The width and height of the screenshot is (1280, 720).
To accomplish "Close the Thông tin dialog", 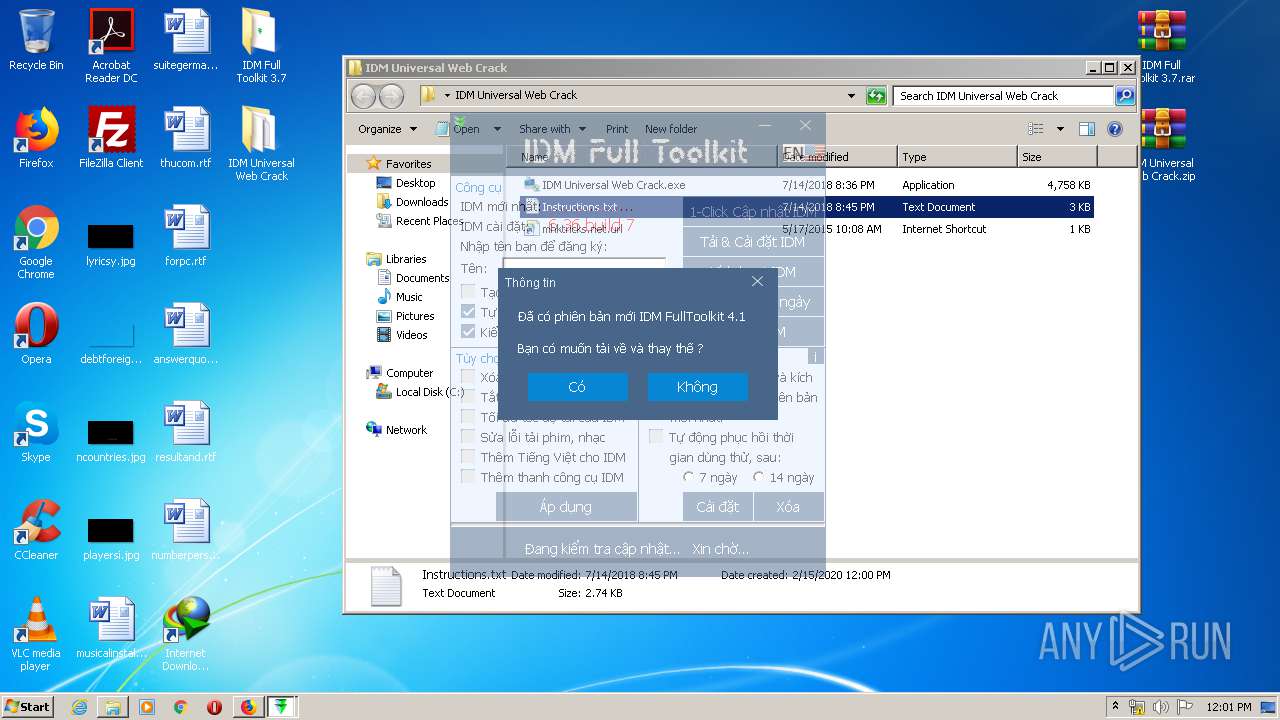I will [x=757, y=282].
